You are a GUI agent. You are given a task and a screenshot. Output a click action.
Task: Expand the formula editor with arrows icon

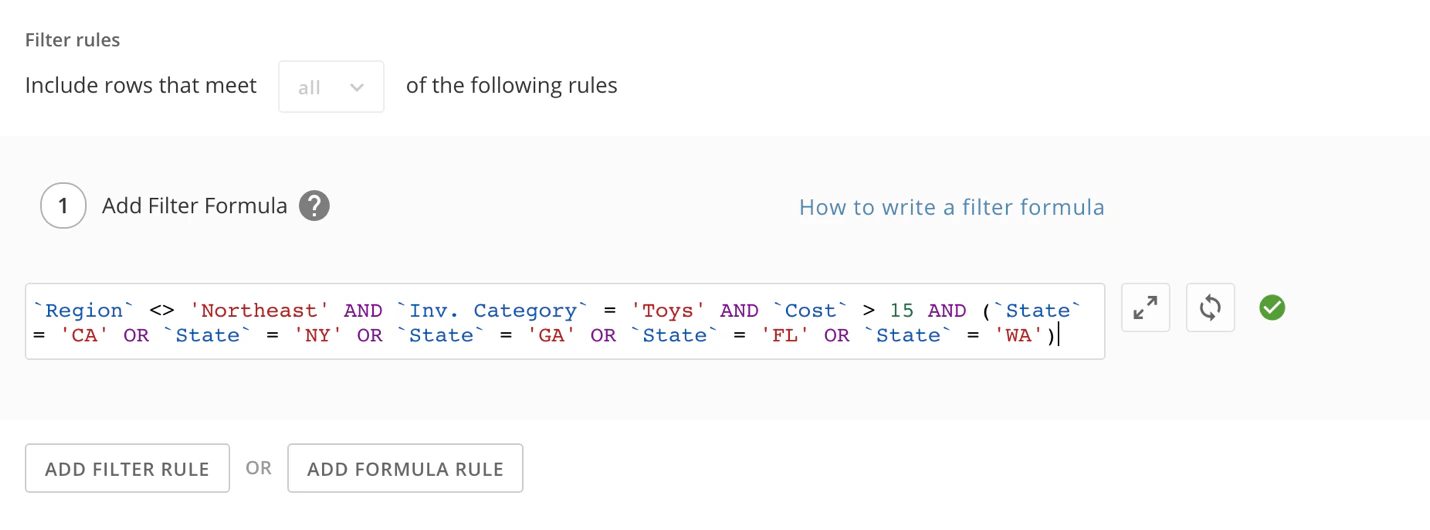(x=1146, y=307)
